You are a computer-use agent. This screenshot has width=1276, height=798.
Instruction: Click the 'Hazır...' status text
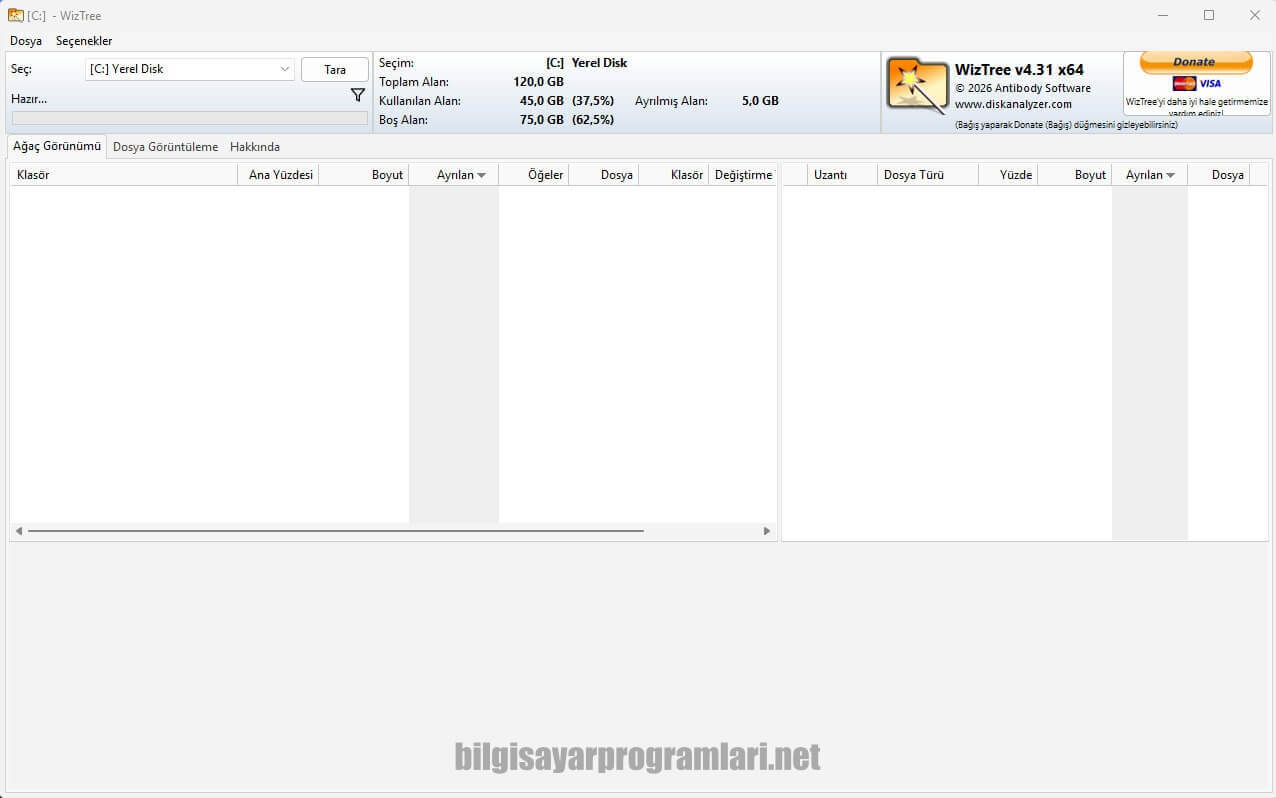tap(29, 99)
